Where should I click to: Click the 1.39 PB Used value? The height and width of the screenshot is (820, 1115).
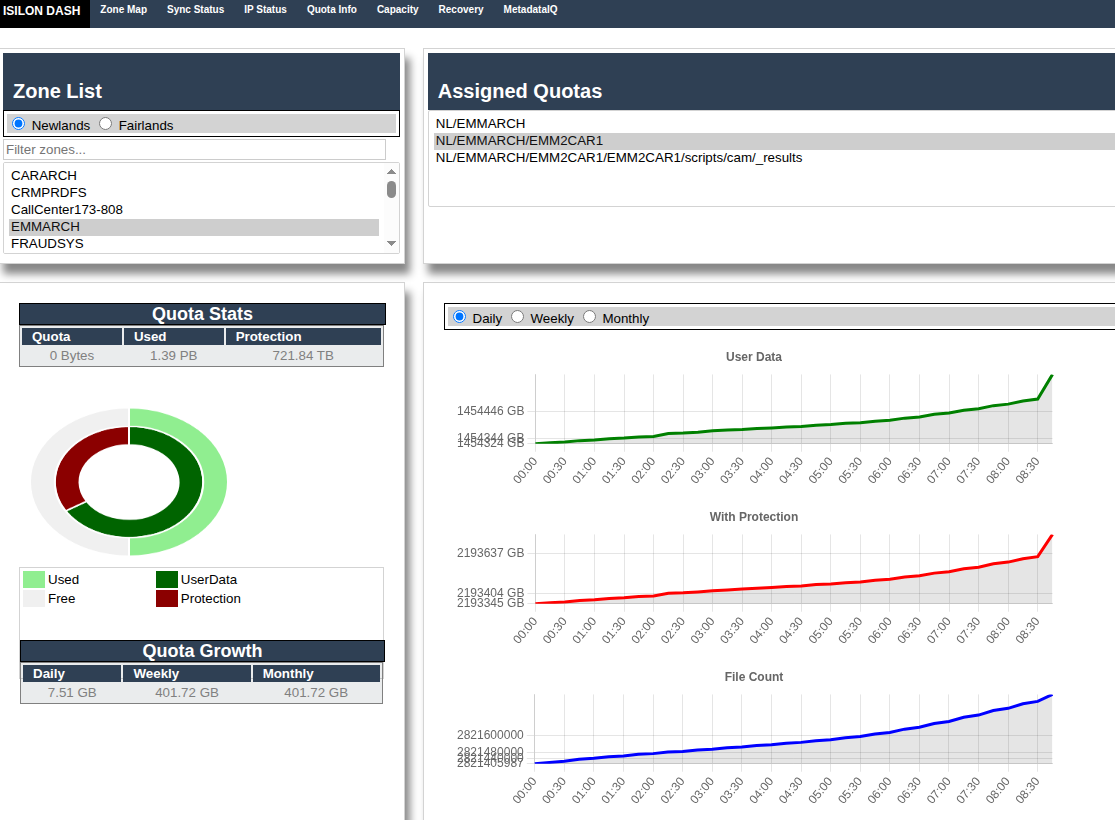(x=174, y=356)
